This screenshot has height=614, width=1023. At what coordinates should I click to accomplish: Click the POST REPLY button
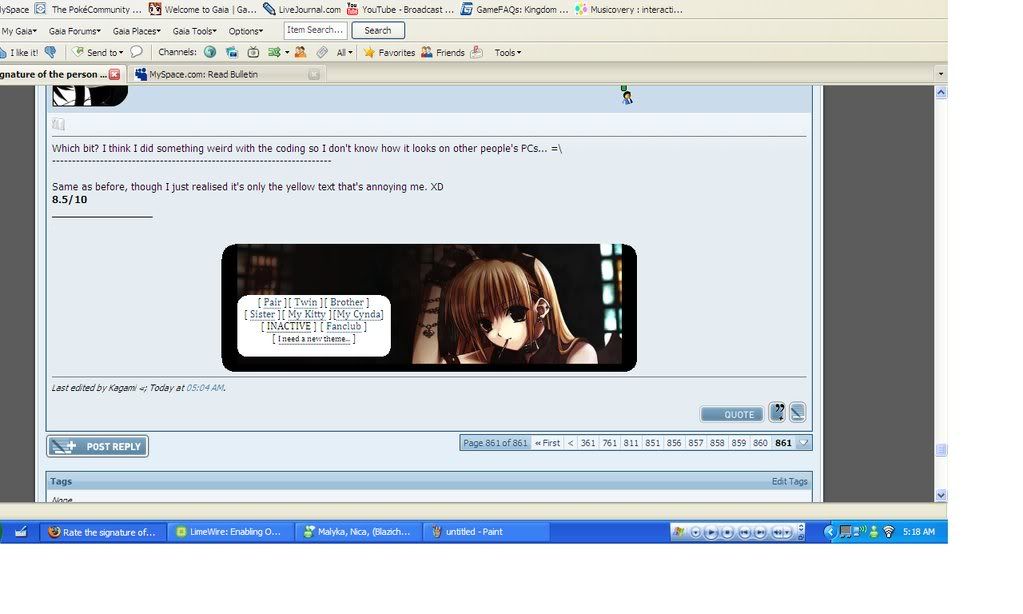97,446
